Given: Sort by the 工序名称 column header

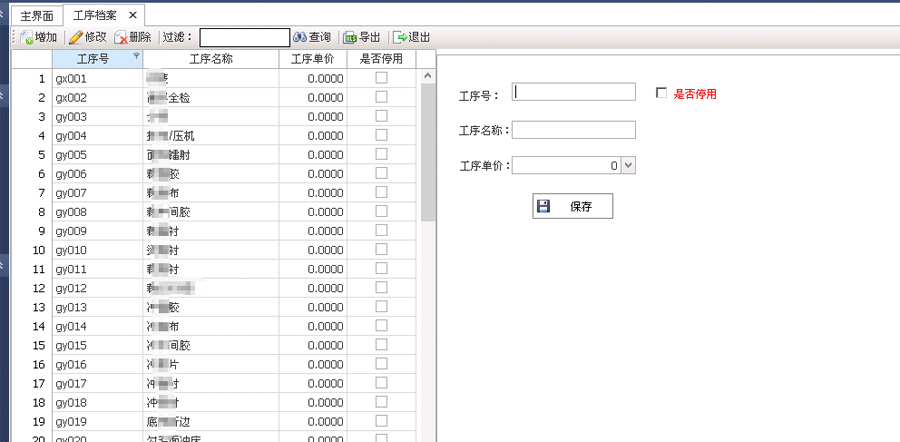Looking at the screenshot, I should (211, 59).
